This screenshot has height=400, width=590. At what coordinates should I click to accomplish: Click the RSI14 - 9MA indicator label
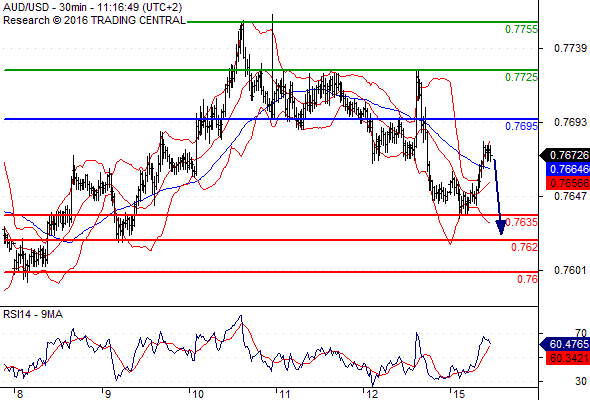[x=33, y=314]
